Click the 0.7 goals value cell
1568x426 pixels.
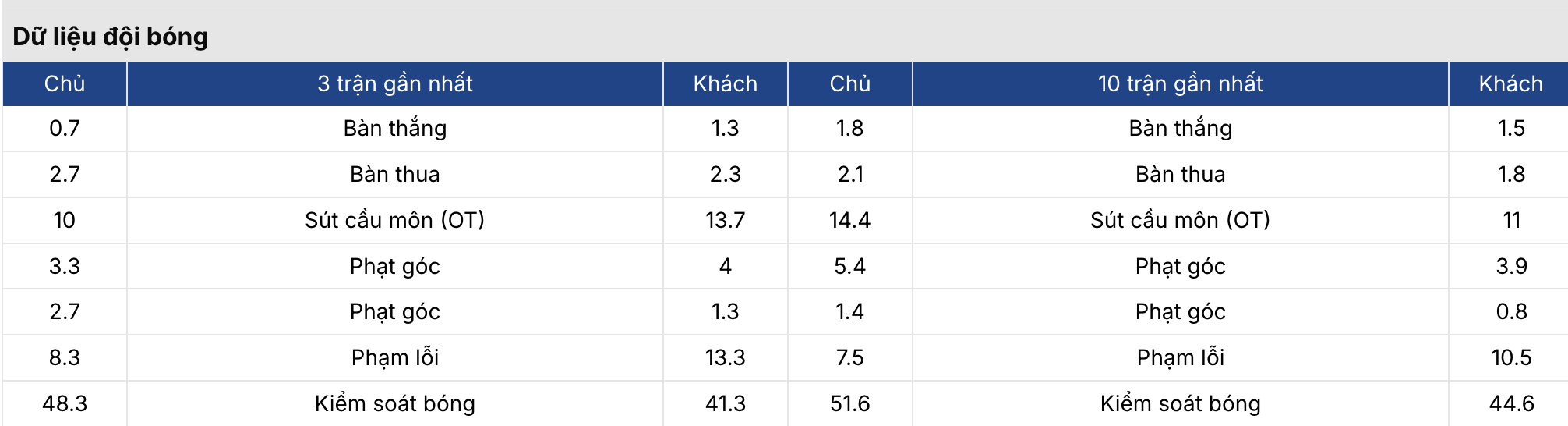point(65,128)
